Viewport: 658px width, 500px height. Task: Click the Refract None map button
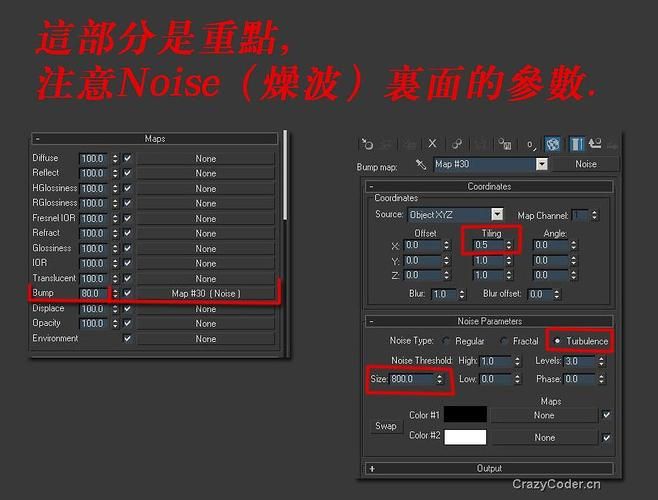(206, 233)
